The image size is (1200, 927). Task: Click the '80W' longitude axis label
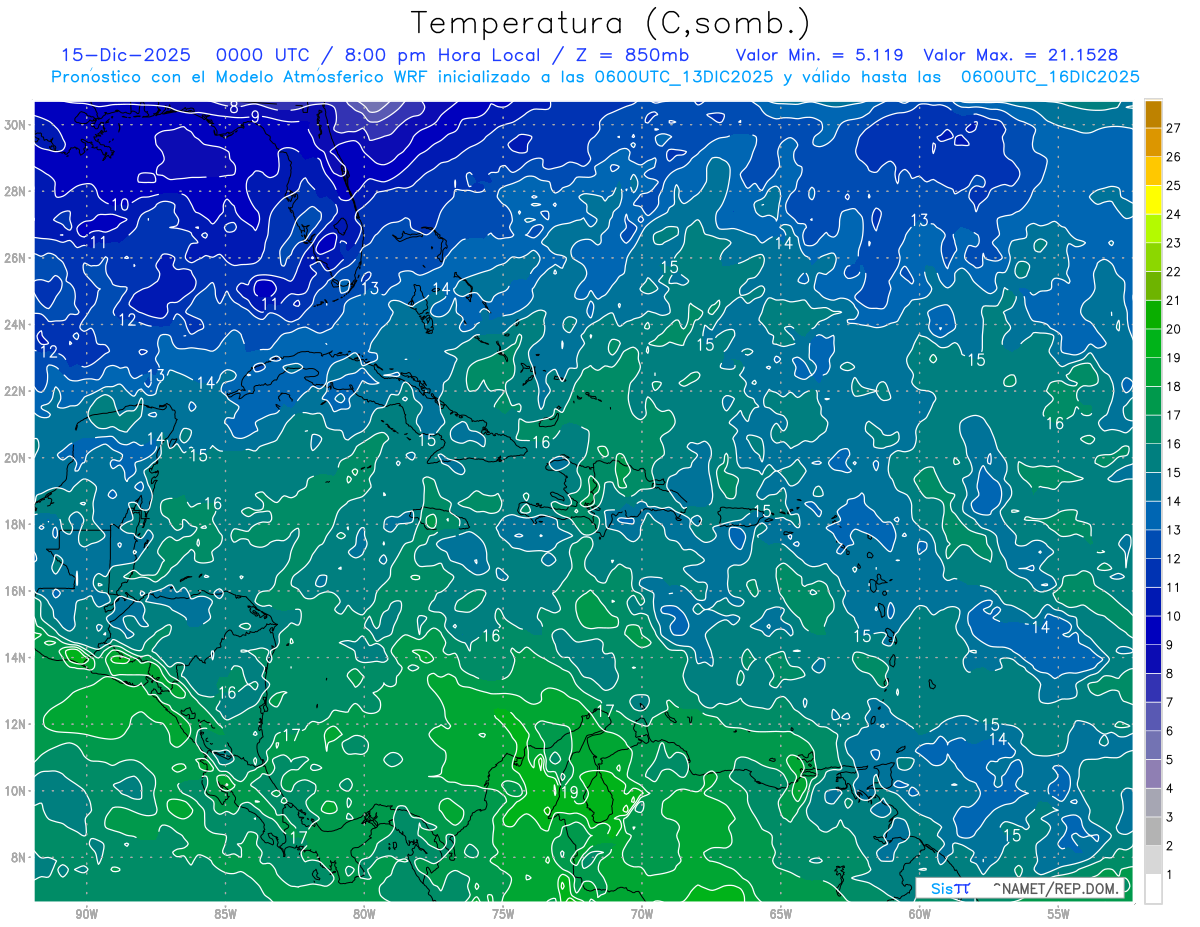coord(364,915)
